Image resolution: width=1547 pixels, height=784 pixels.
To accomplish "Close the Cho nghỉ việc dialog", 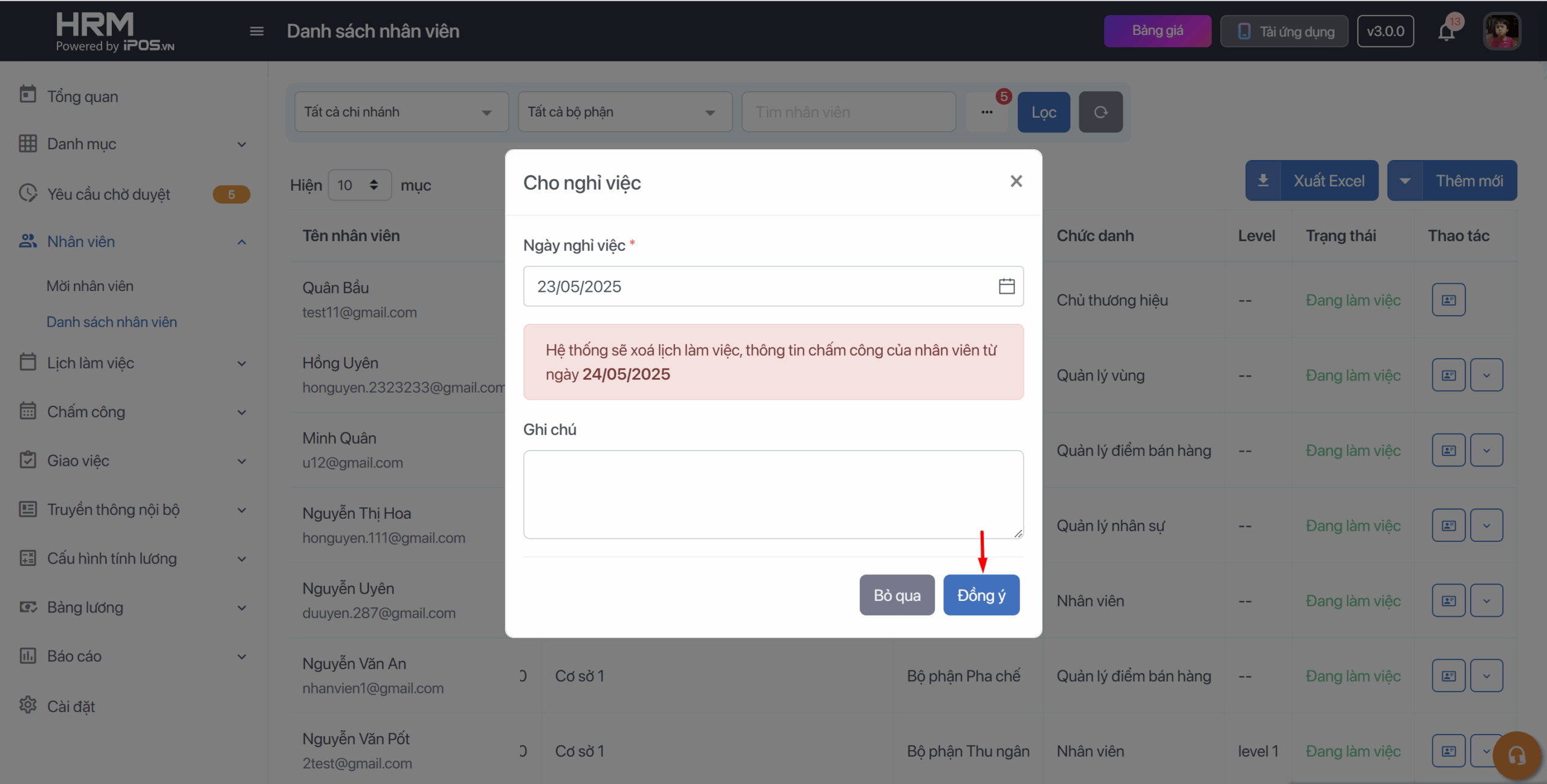I will coord(1016,181).
